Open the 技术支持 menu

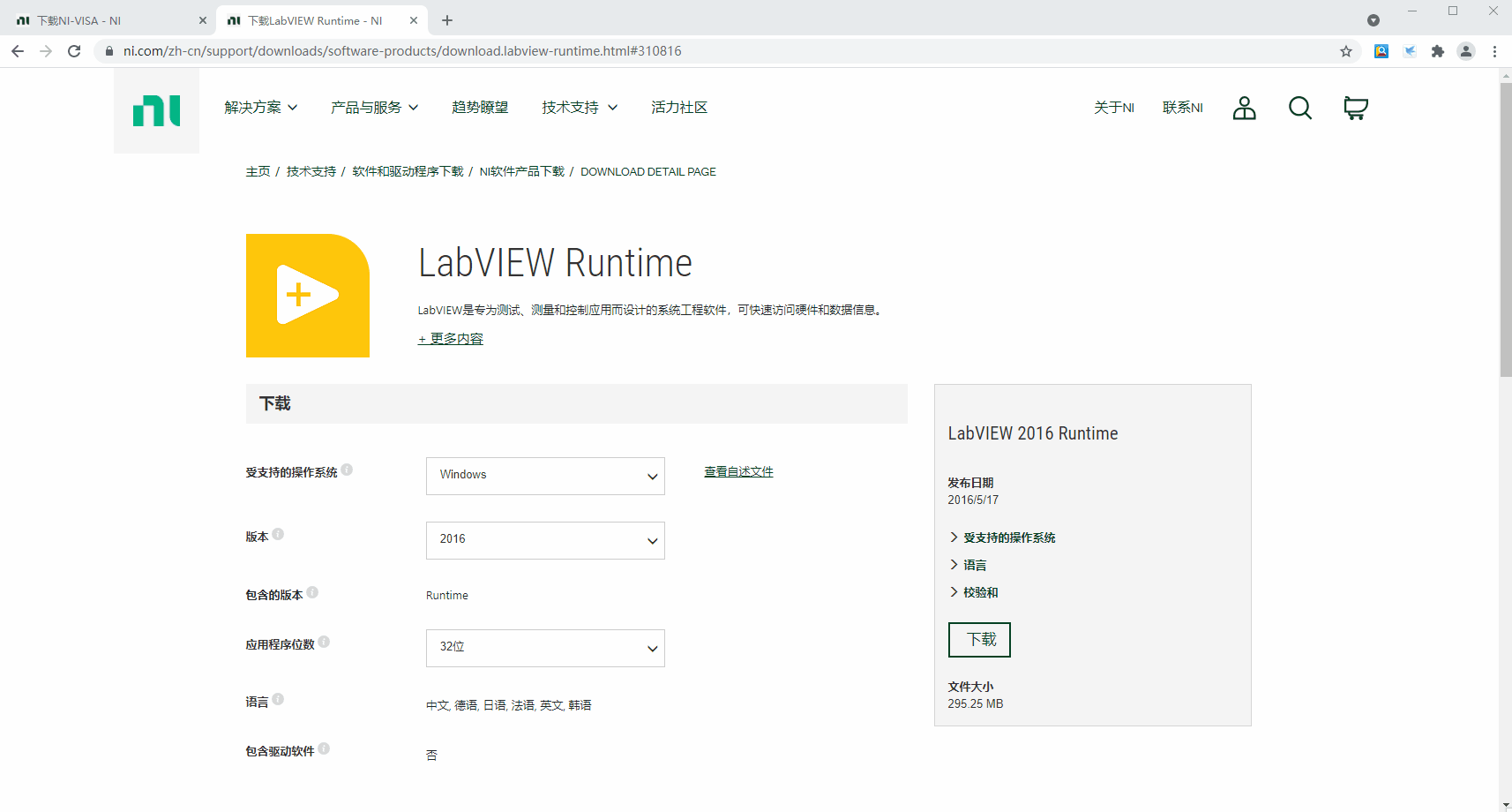(x=580, y=108)
